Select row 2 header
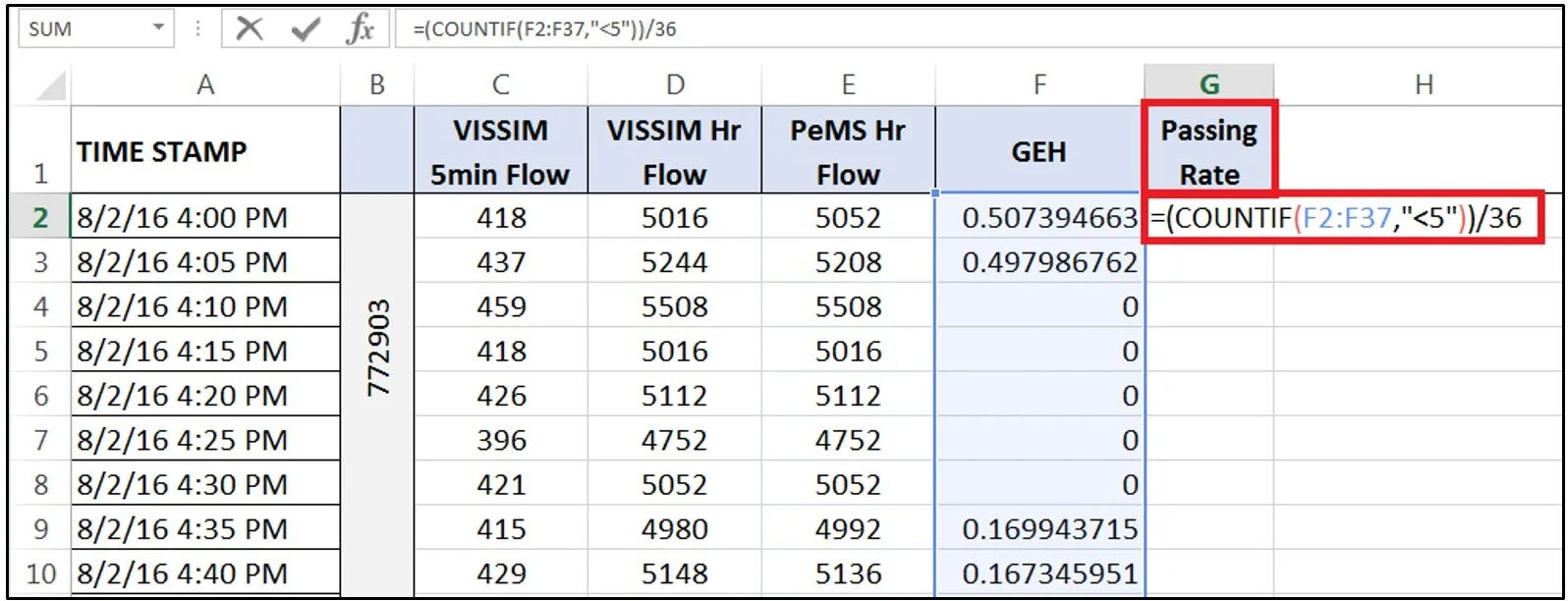The image size is (1568, 601). 40,217
